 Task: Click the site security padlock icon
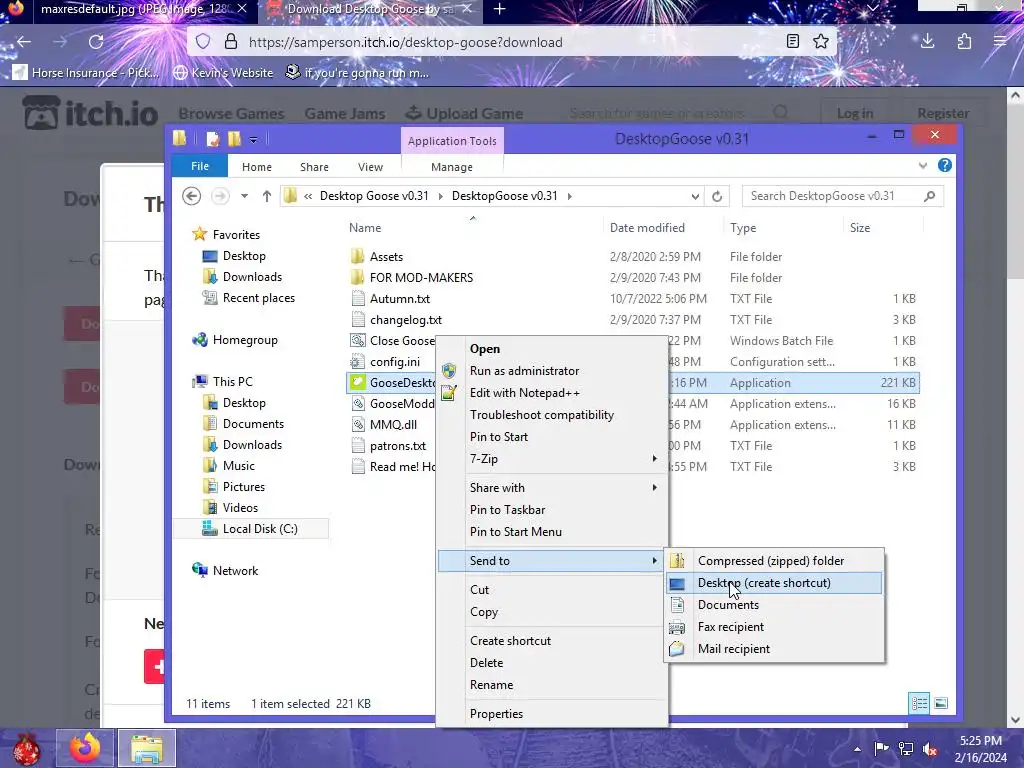(x=231, y=42)
